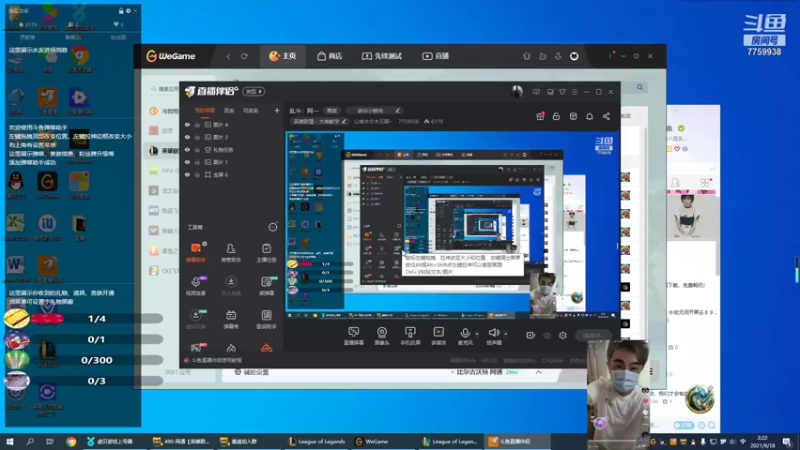Edit the 英雄联盟 category pill

(x=319, y=121)
